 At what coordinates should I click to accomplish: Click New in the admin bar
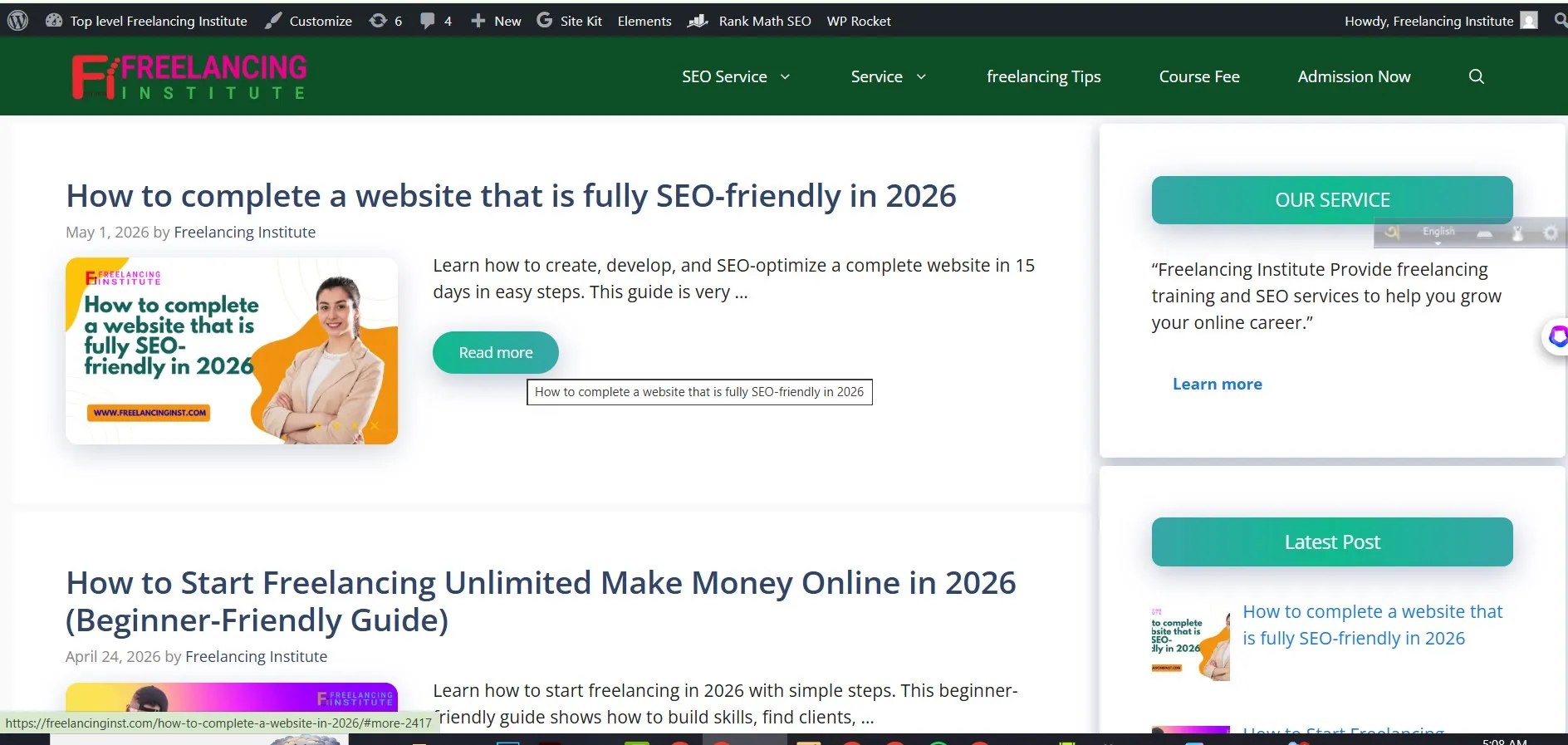click(496, 21)
